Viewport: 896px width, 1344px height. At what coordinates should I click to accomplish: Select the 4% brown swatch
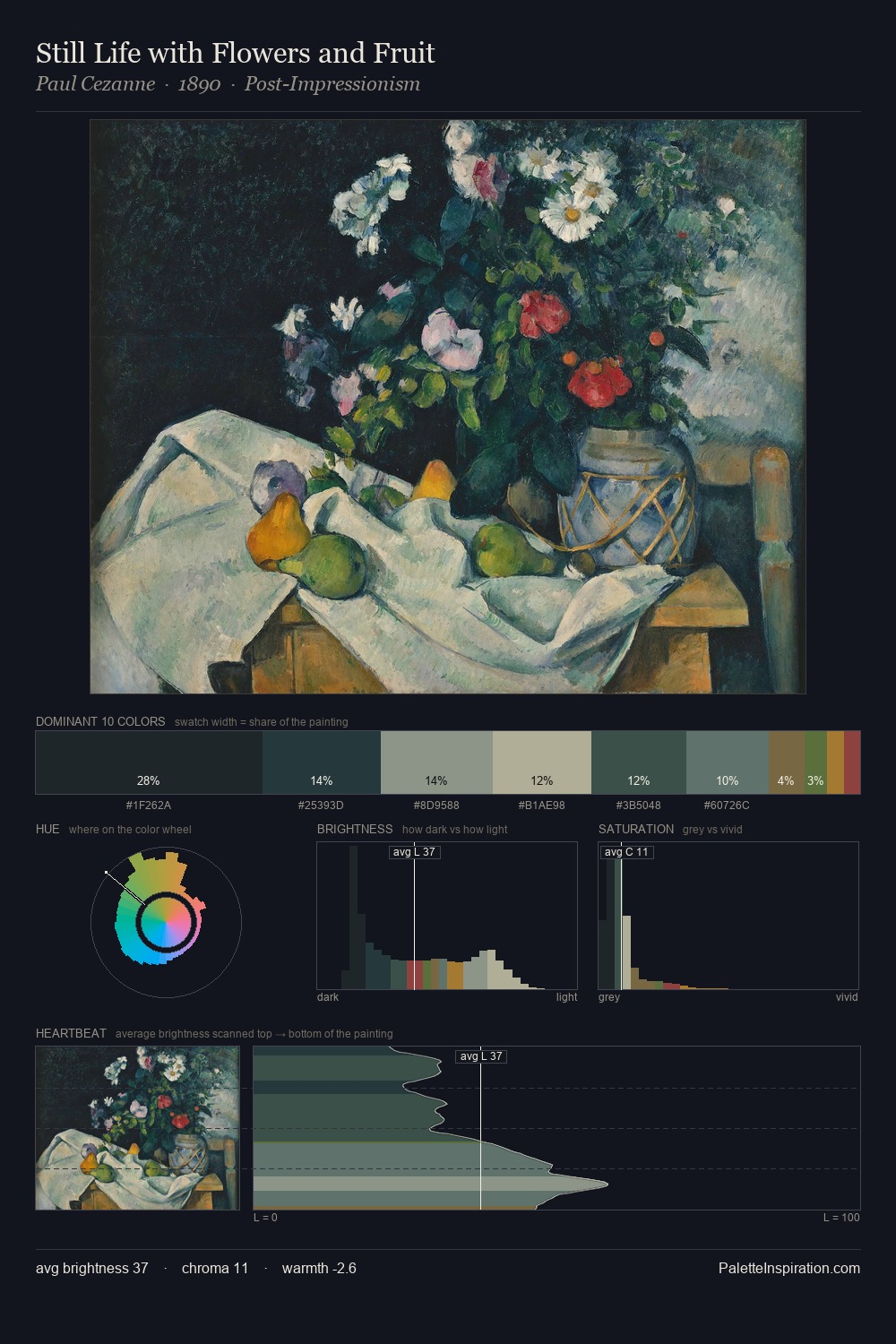click(x=787, y=762)
